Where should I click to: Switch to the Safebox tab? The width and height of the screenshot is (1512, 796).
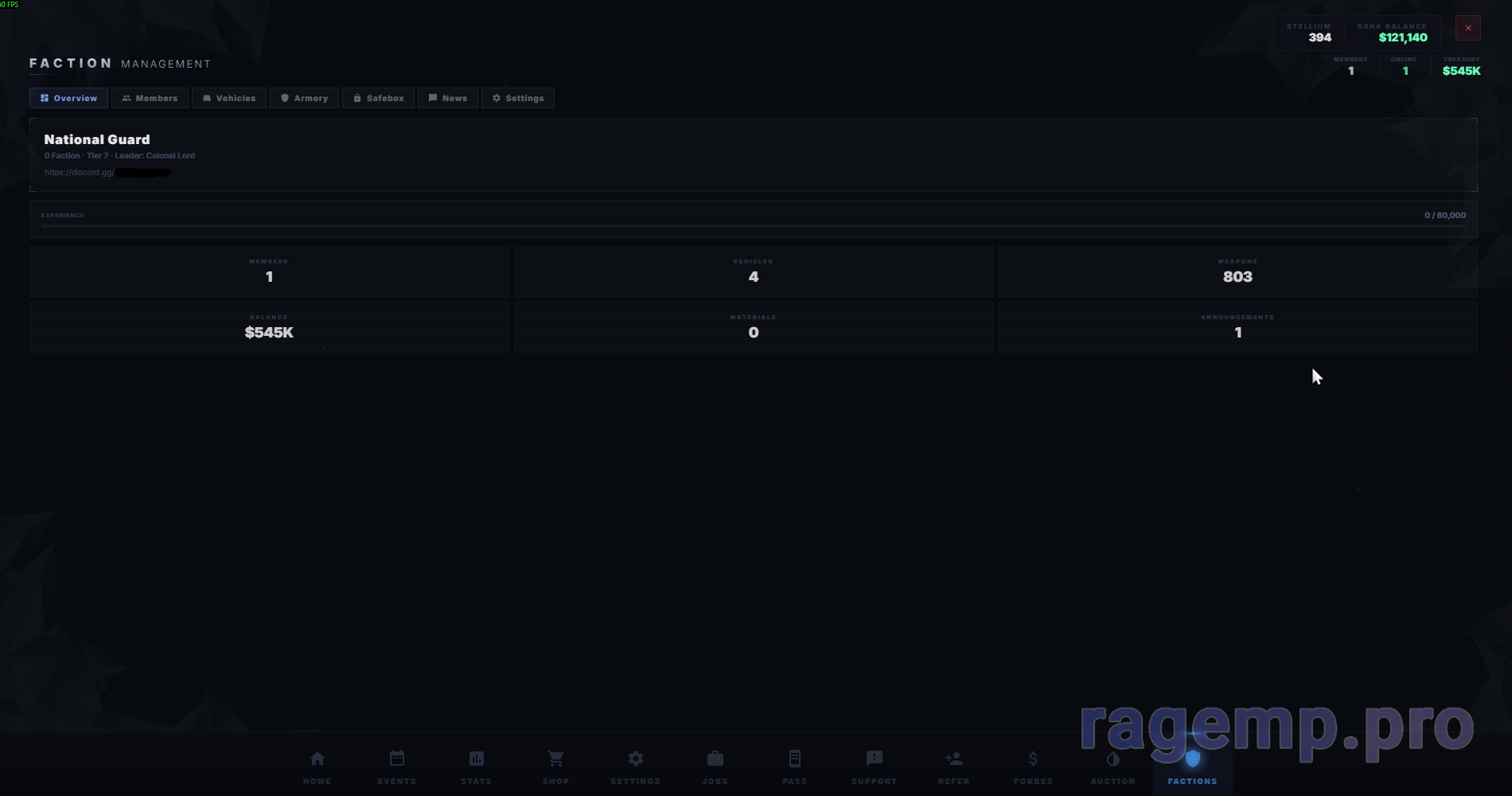(378, 98)
